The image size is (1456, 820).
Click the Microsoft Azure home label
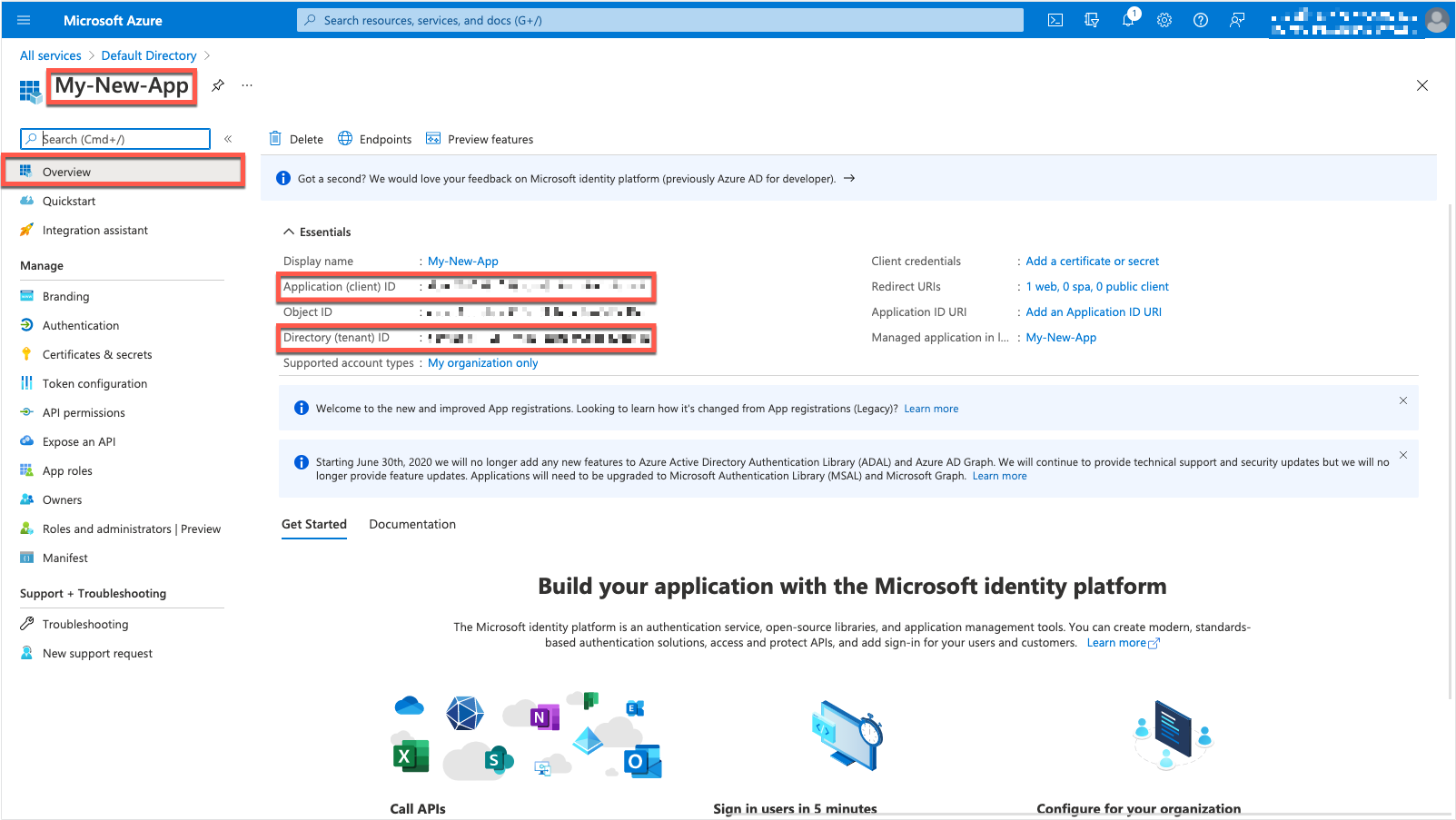[x=113, y=20]
